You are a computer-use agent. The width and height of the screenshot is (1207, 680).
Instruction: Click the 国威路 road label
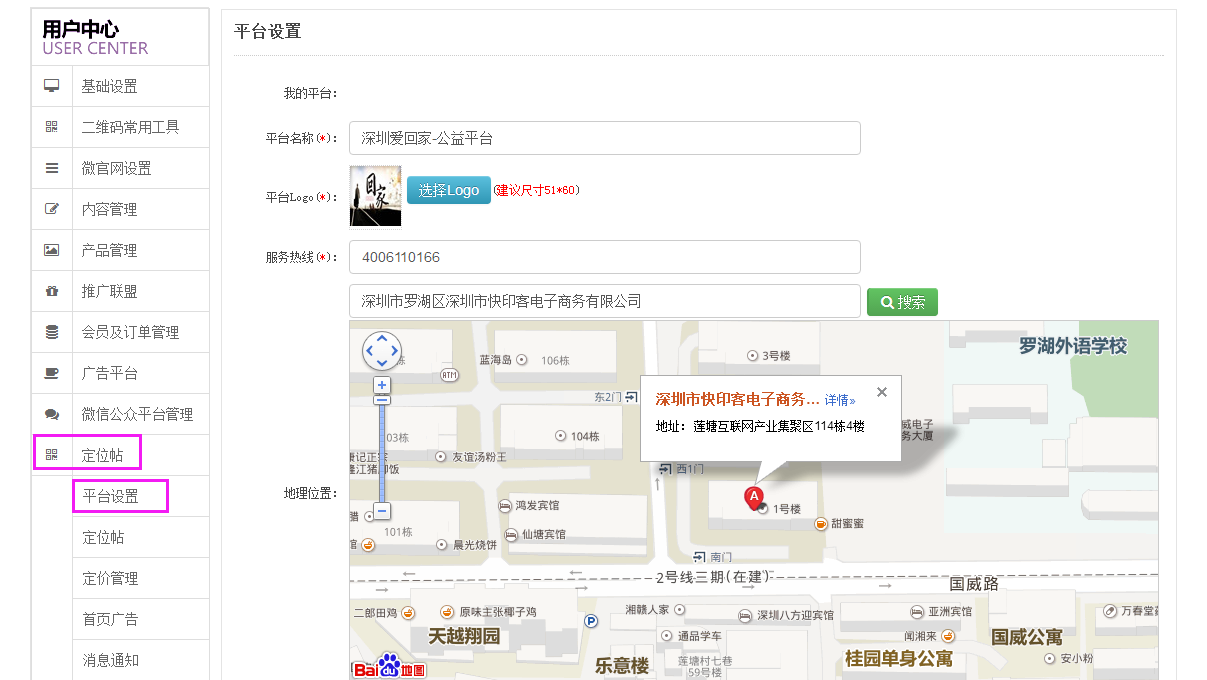point(974,583)
